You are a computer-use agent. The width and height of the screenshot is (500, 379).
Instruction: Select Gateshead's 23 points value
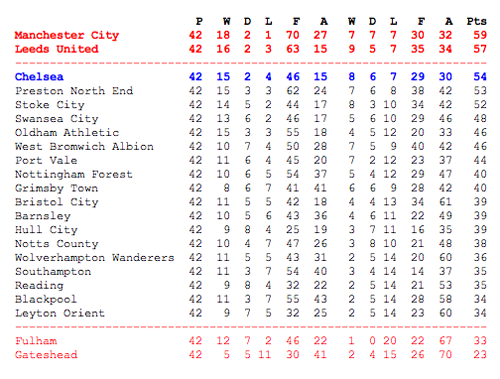[480, 355]
